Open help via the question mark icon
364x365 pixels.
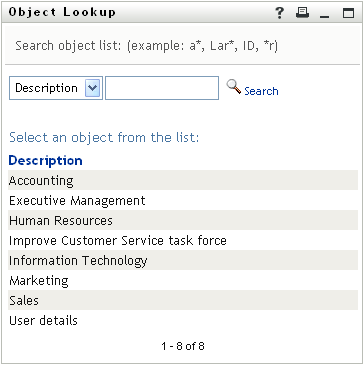click(280, 13)
